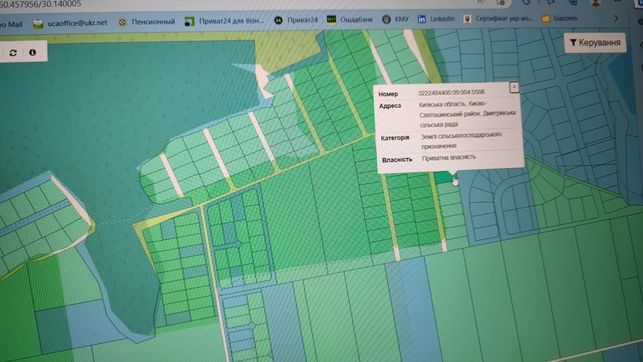Expand the bookmarks overflow chevron
The height and width of the screenshot is (362, 643).
coord(616,18)
